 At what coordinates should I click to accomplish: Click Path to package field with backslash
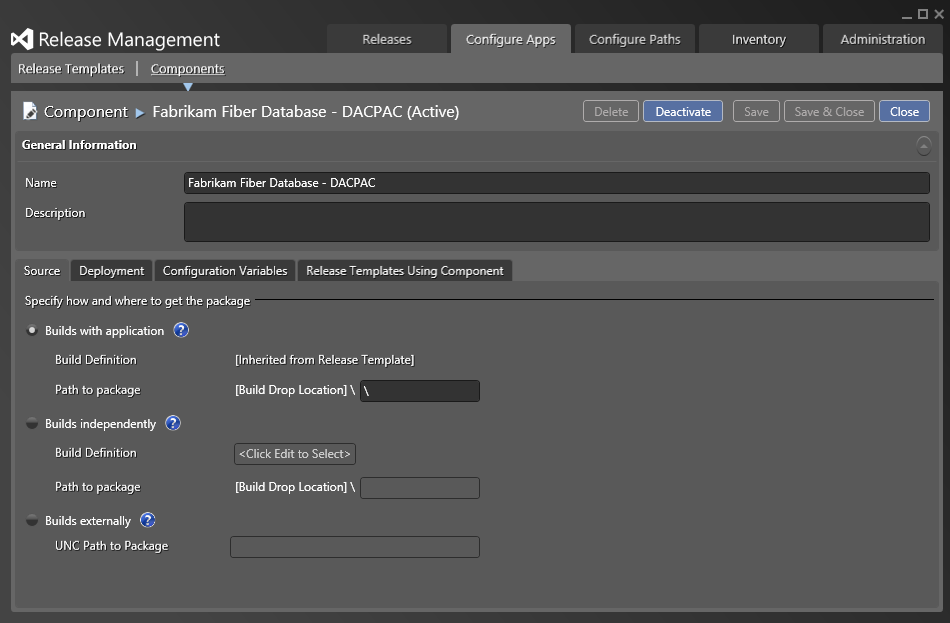420,391
